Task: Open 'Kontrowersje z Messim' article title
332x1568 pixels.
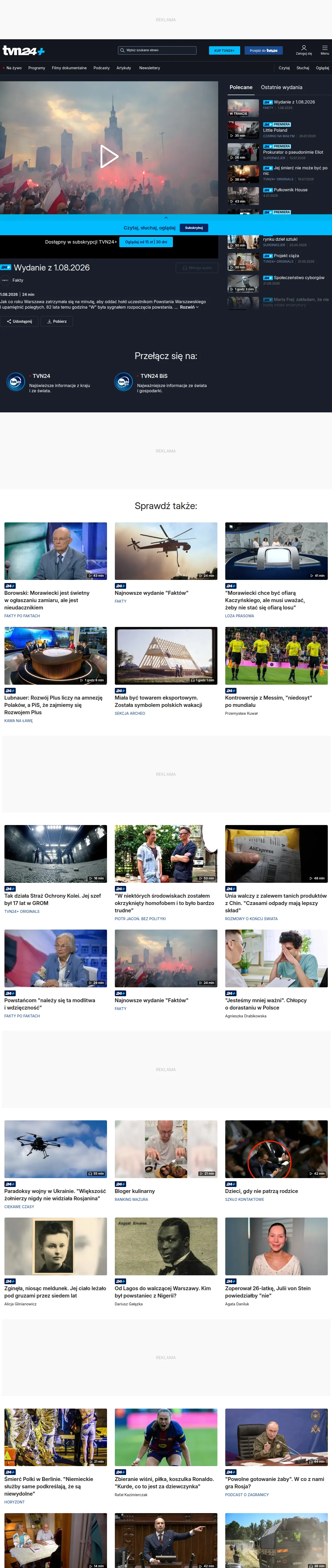Action: point(268,701)
